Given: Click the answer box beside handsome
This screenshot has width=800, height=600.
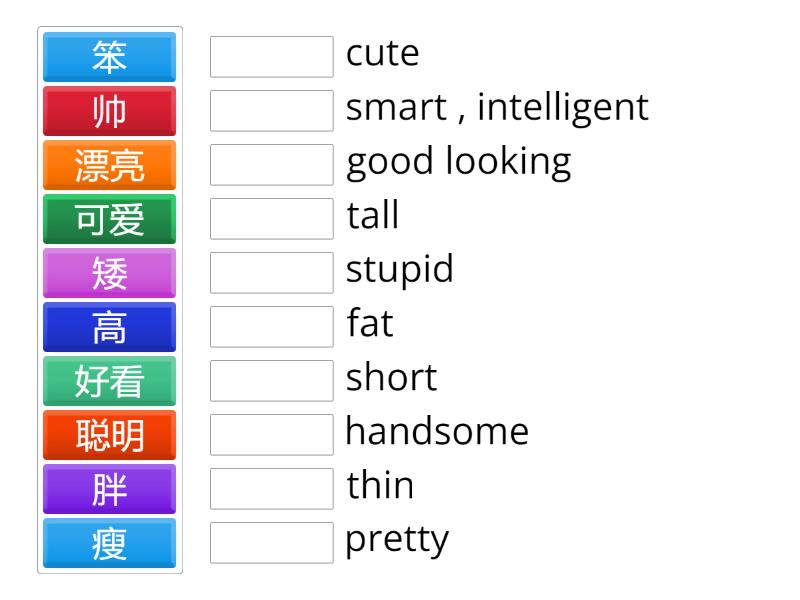Looking at the screenshot, I should 271,435.
